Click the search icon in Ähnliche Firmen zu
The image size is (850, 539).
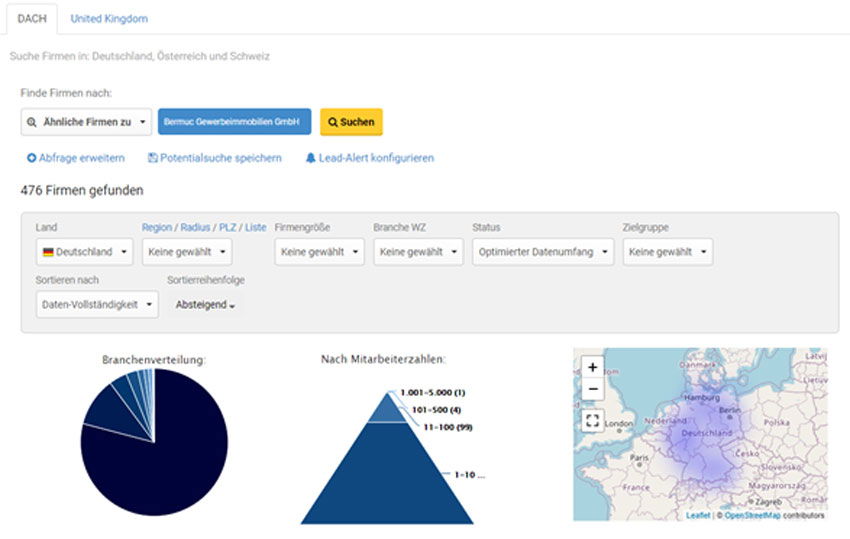[32, 123]
